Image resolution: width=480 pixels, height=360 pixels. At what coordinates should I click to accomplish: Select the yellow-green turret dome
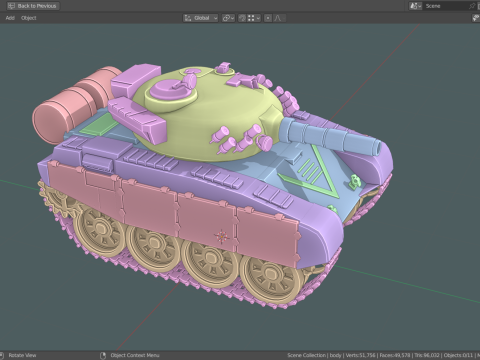213,113
